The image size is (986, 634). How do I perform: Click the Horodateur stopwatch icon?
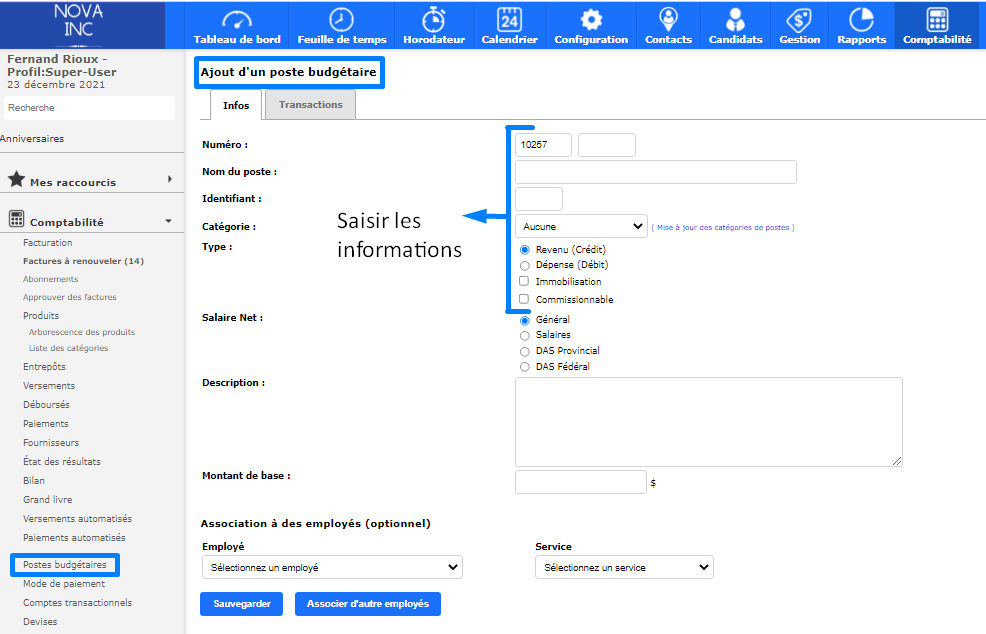[433, 21]
